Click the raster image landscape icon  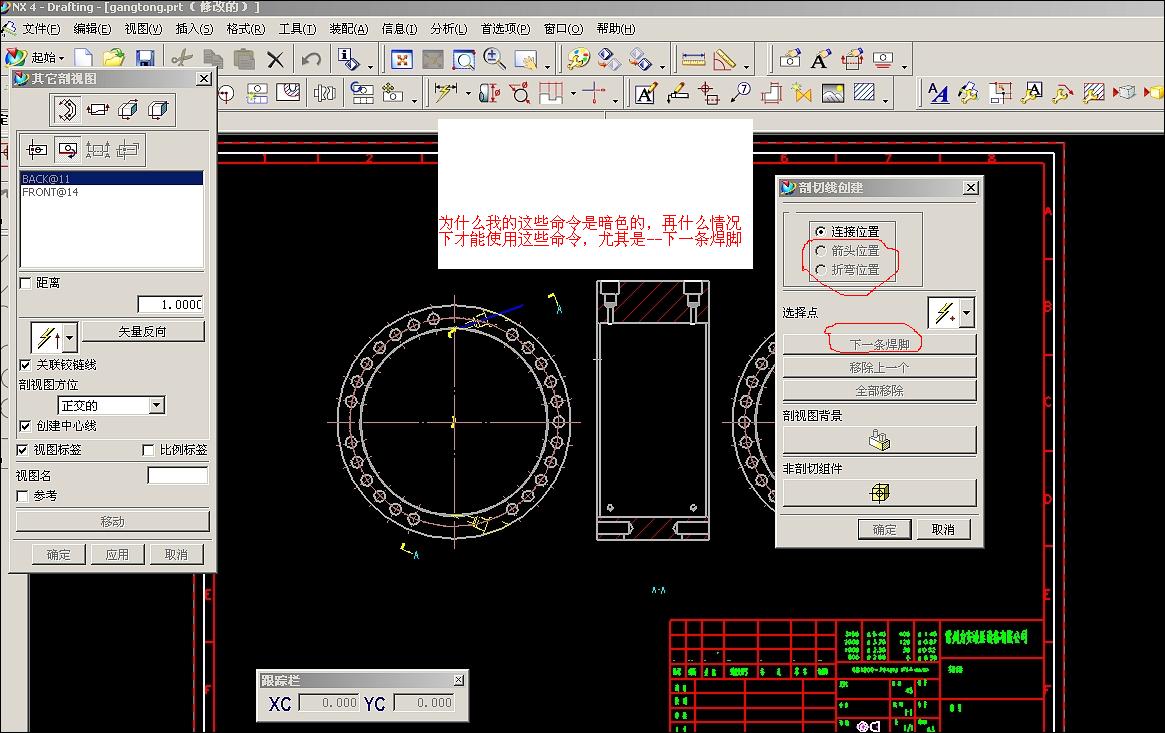tap(833, 93)
